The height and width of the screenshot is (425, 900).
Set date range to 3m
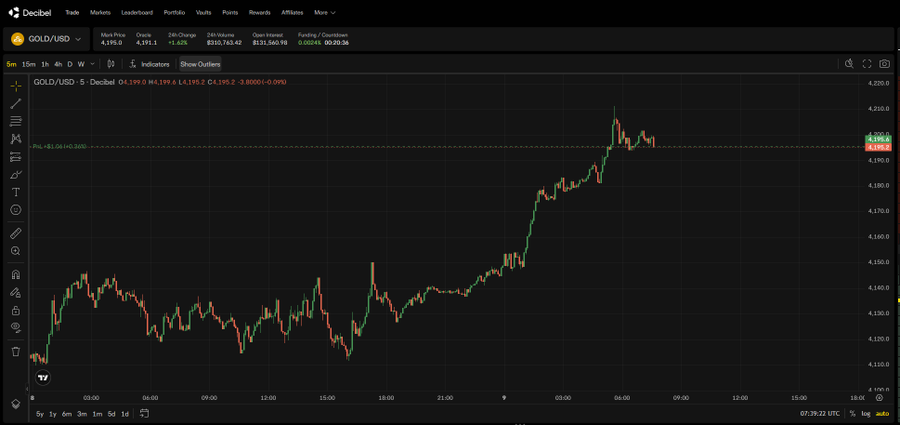(82, 414)
